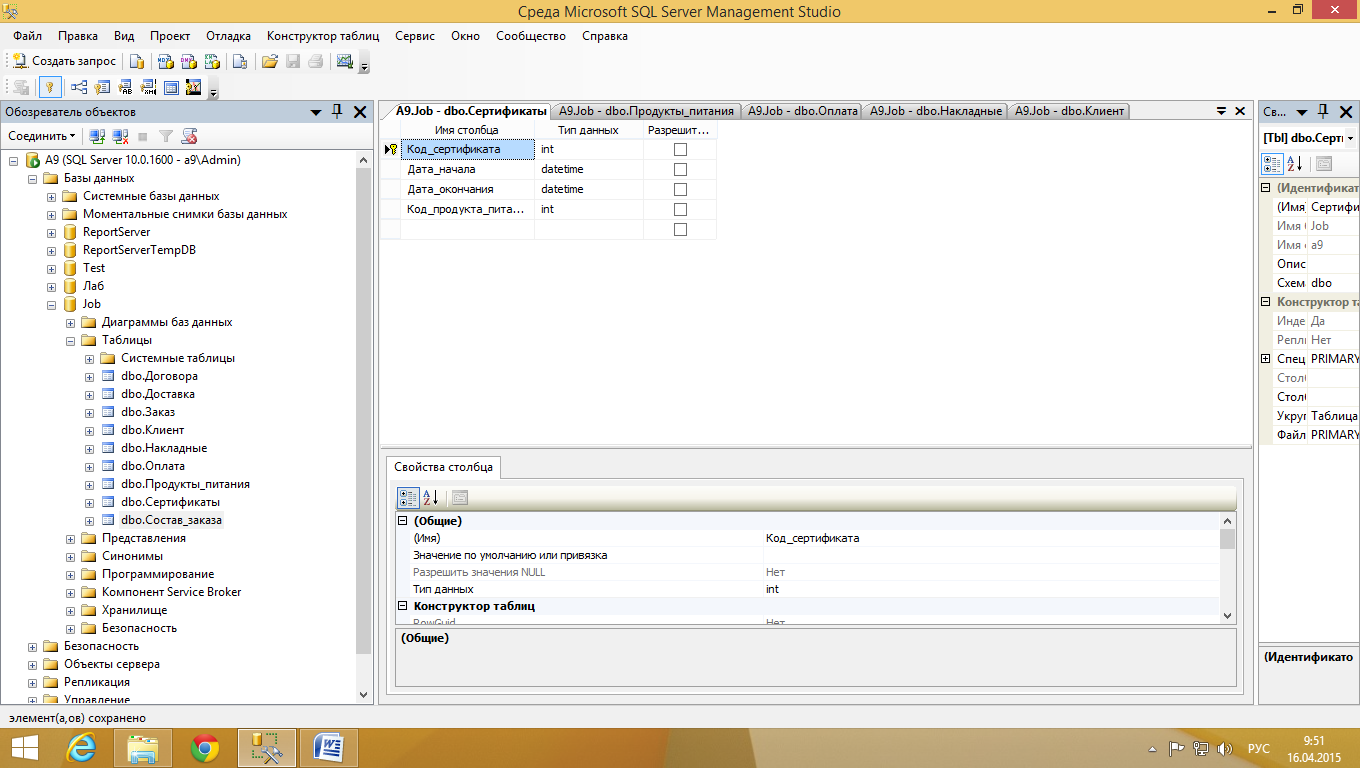Click the РУС language indicator
Screen dimensions: 1360x768
(x=1259, y=748)
